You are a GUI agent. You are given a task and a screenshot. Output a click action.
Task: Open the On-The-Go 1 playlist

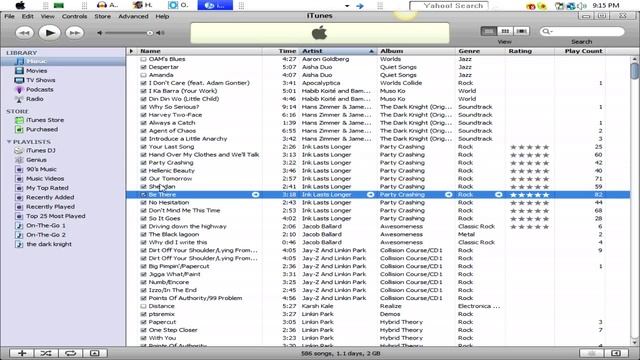pos(46,225)
